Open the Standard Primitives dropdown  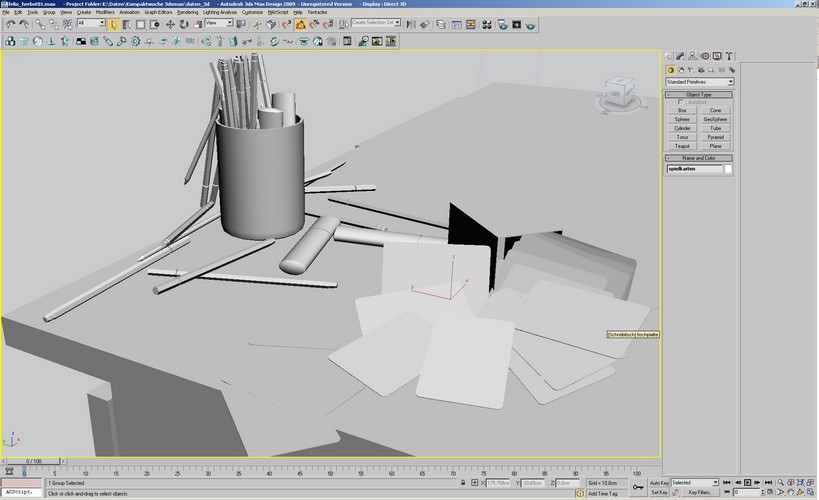[x=700, y=81]
